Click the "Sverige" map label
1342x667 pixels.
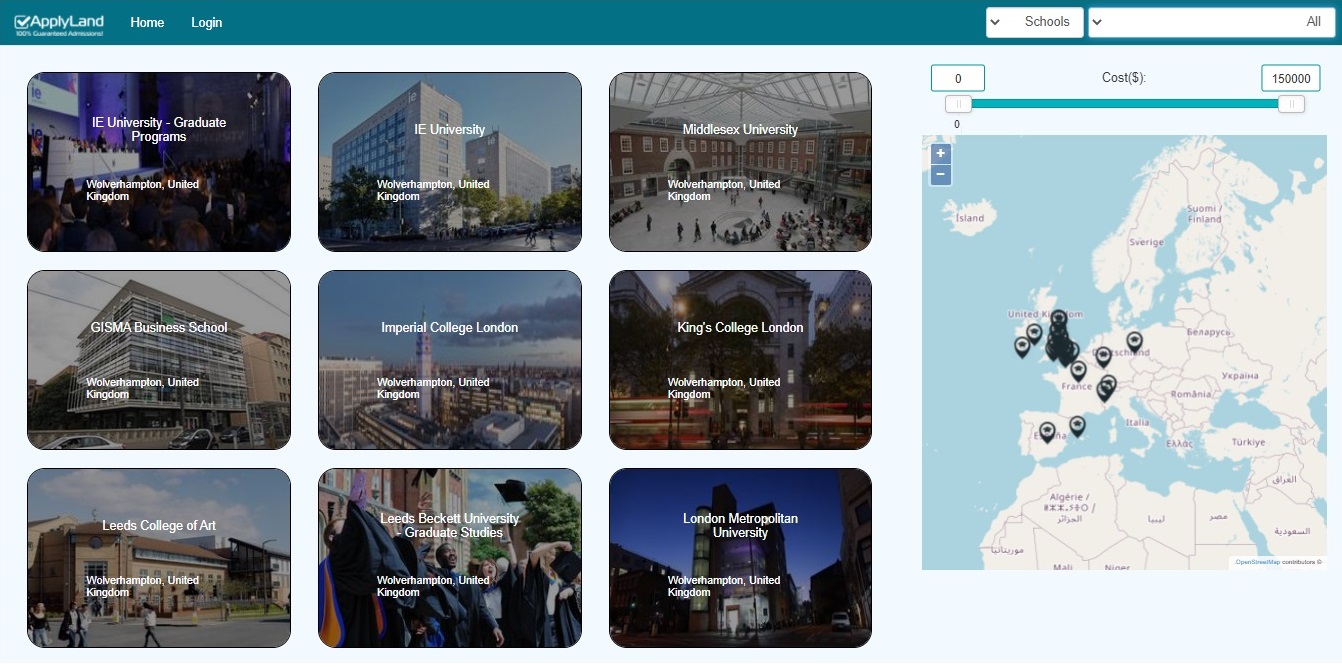(x=1146, y=242)
